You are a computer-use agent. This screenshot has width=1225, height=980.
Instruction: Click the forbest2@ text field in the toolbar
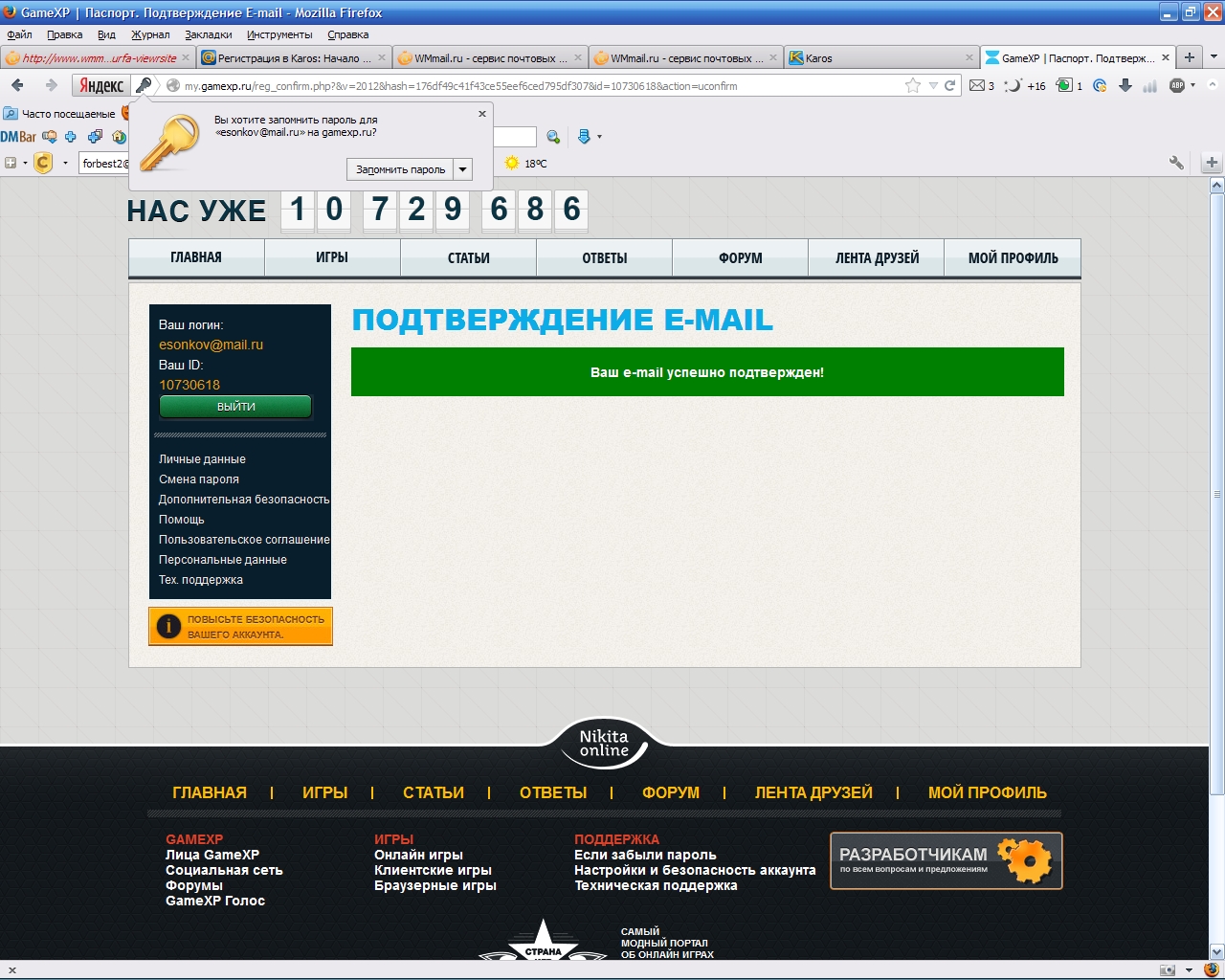tap(104, 163)
